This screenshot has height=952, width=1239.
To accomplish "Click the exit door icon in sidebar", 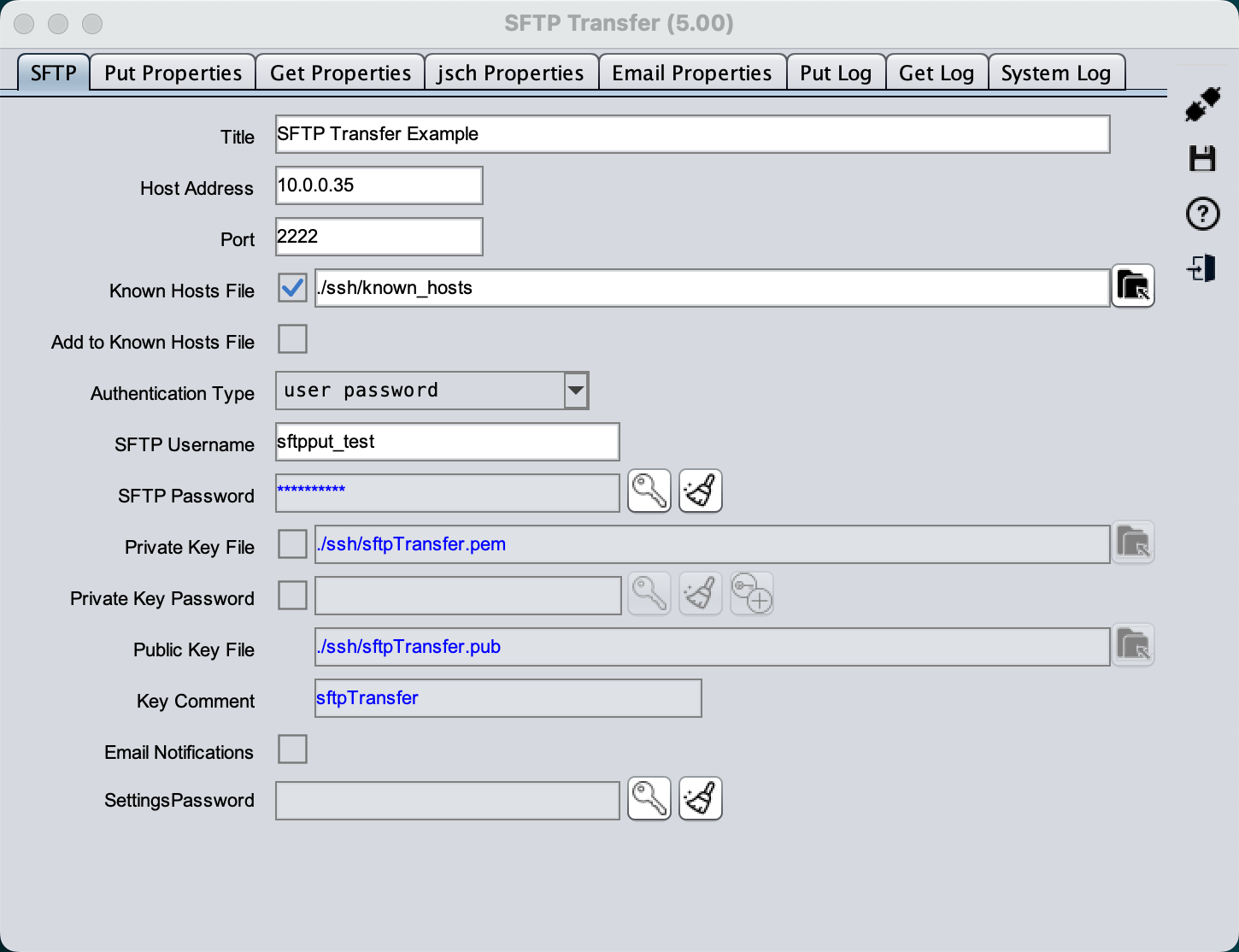I will point(1201,268).
